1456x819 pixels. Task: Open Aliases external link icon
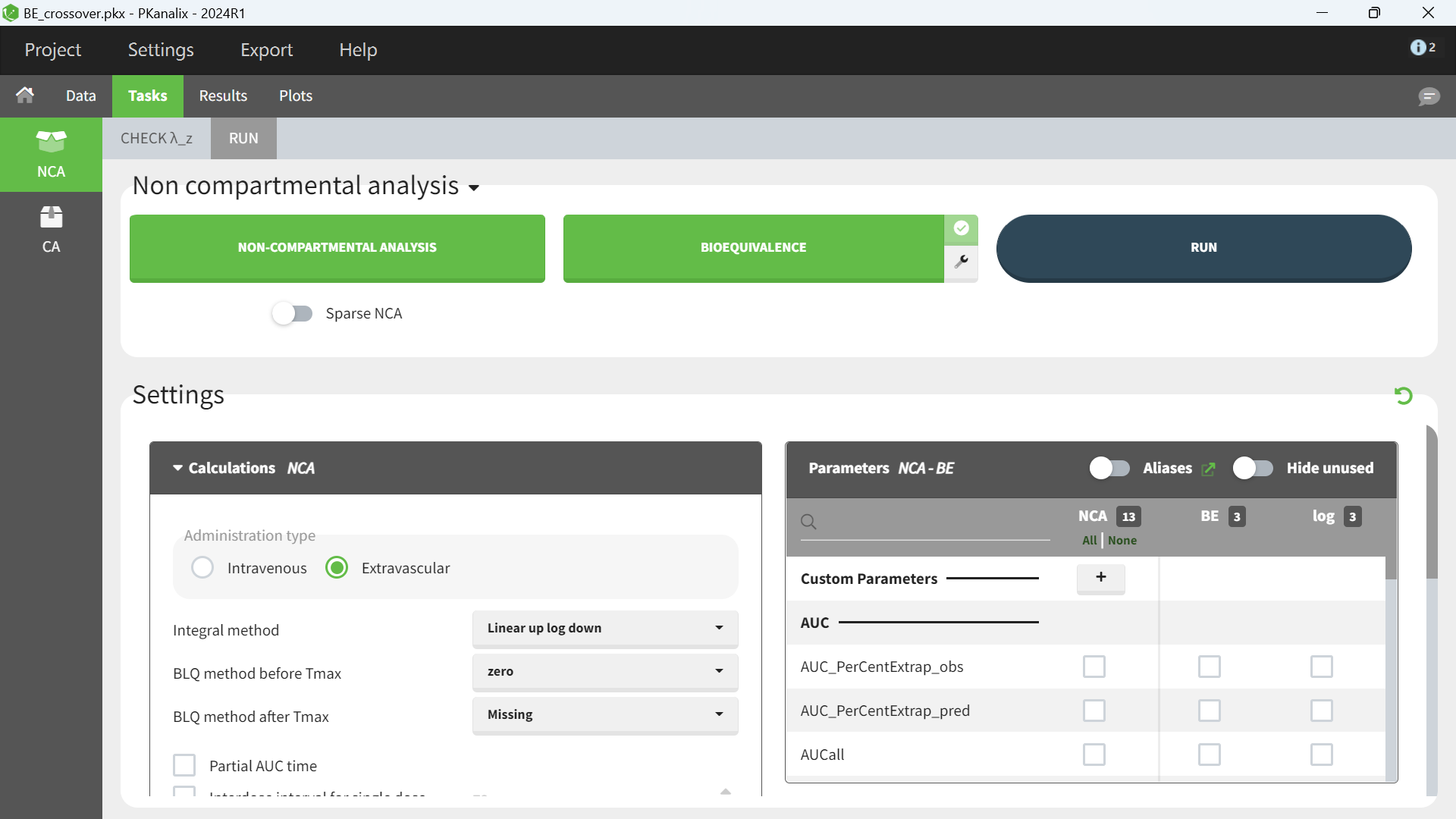(1209, 469)
